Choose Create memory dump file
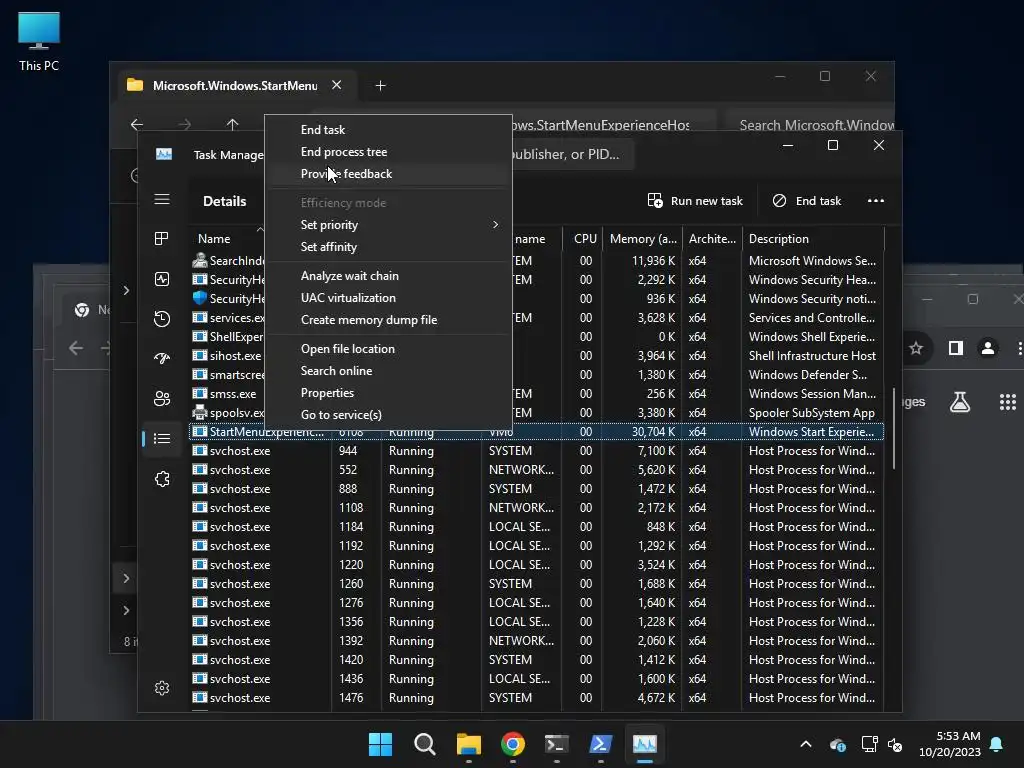The width and height of the screenshot is (1024, 768). (389, 320)
